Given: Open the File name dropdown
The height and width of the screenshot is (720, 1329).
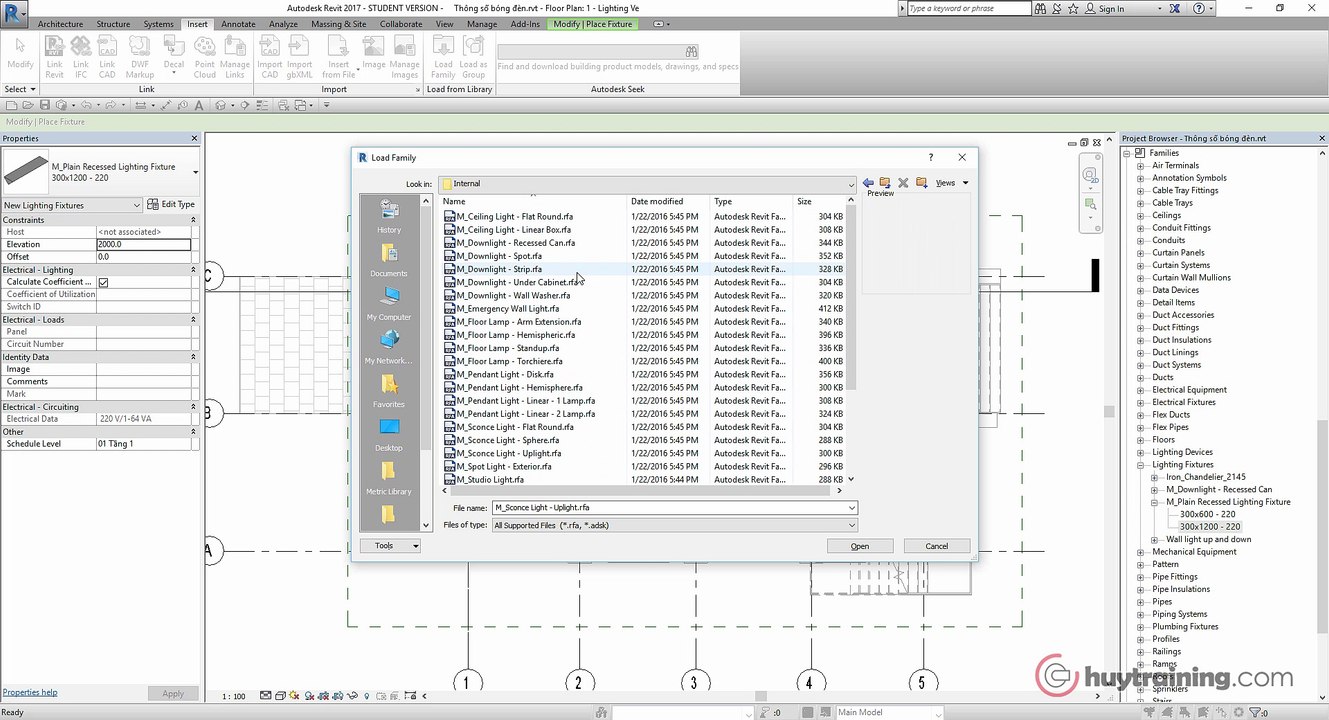Looking at the screenshot, I should (852, 508).
